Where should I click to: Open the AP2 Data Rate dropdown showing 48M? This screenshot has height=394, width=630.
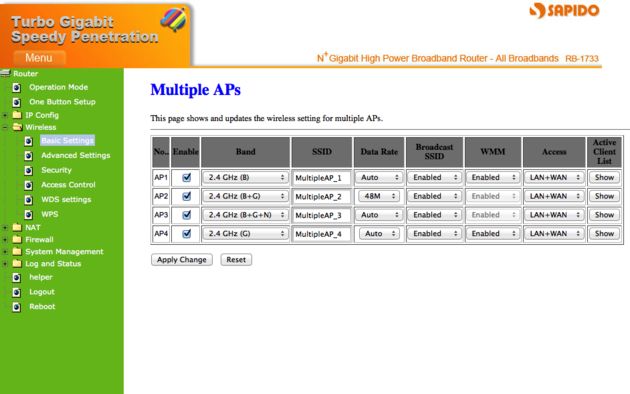tap(379, 196)
